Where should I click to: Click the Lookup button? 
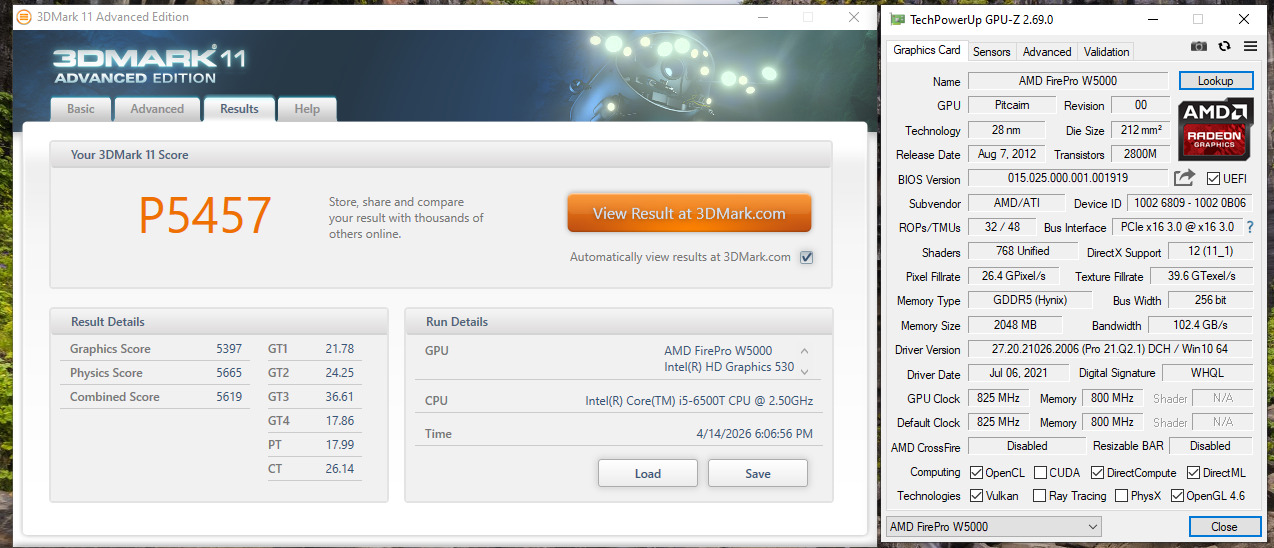pyautogui.click(x=1215, y=81)
